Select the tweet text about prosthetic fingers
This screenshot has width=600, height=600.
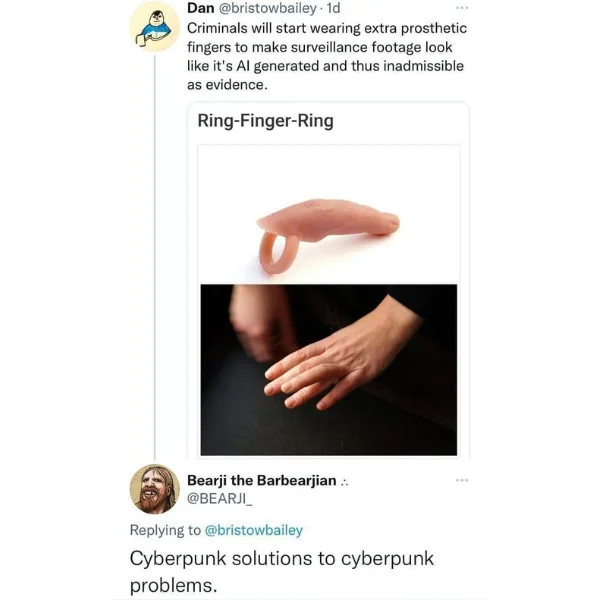(x=327, y=56)
